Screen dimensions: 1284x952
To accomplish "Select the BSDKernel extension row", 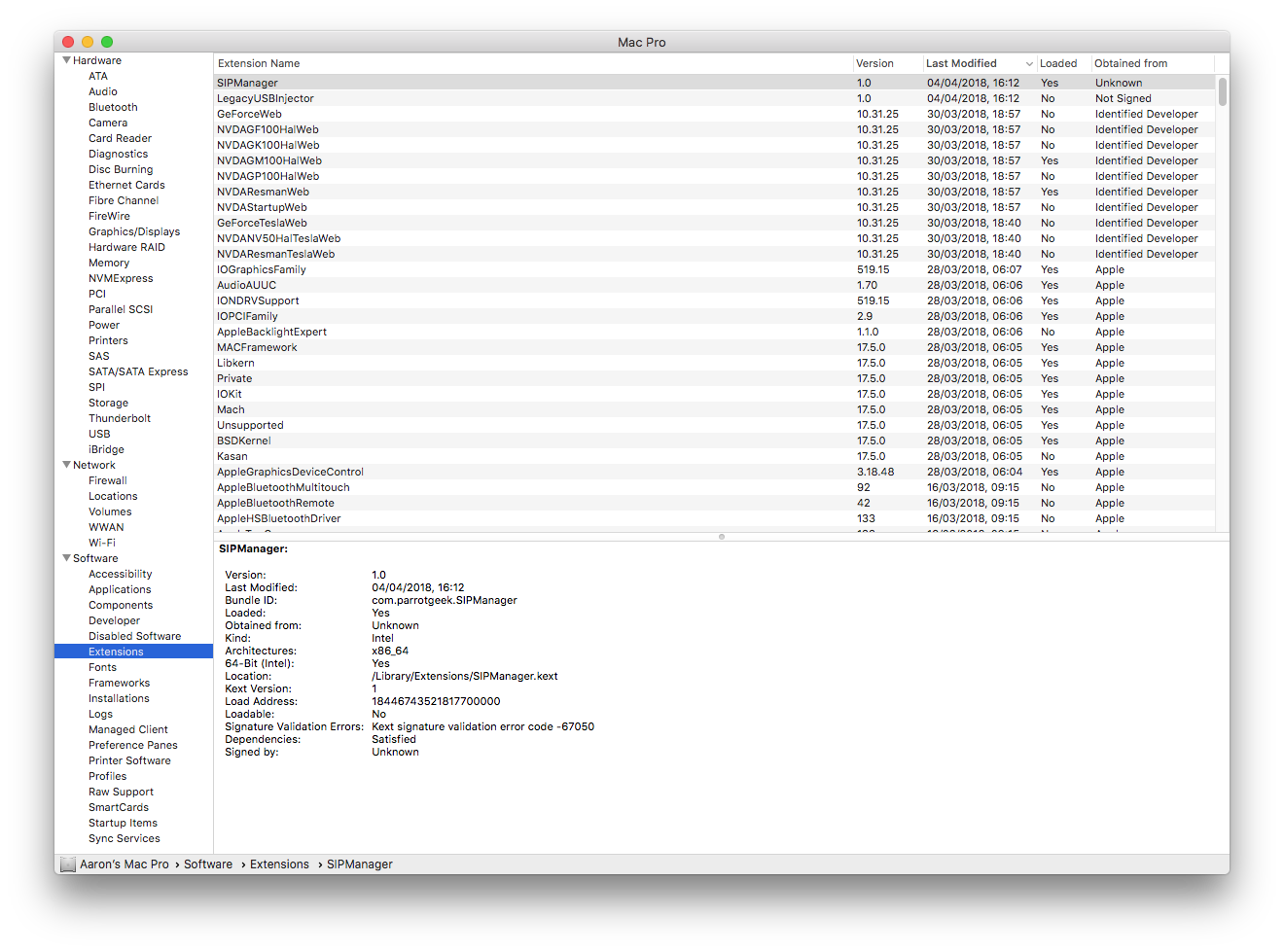I will (714, 441).
